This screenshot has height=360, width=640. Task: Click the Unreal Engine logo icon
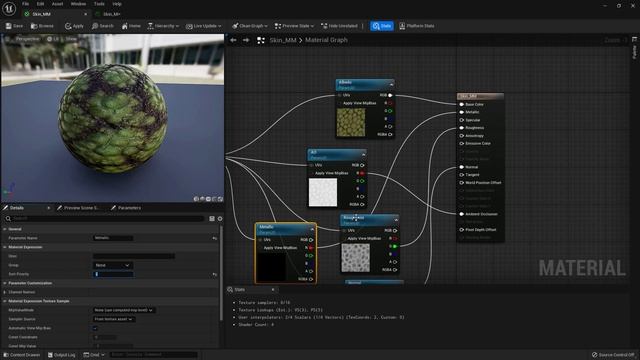point(9,8)
